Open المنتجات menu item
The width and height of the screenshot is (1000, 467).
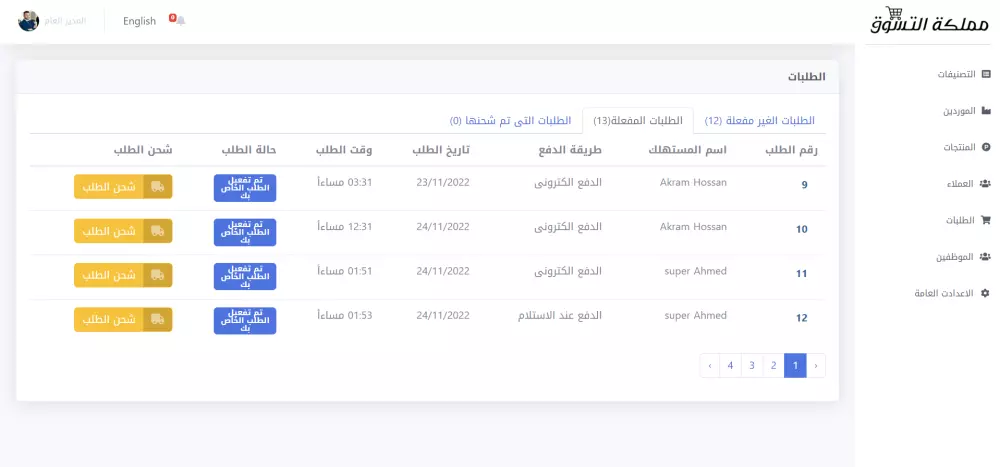pyautogui.click(x=960, y=147)
